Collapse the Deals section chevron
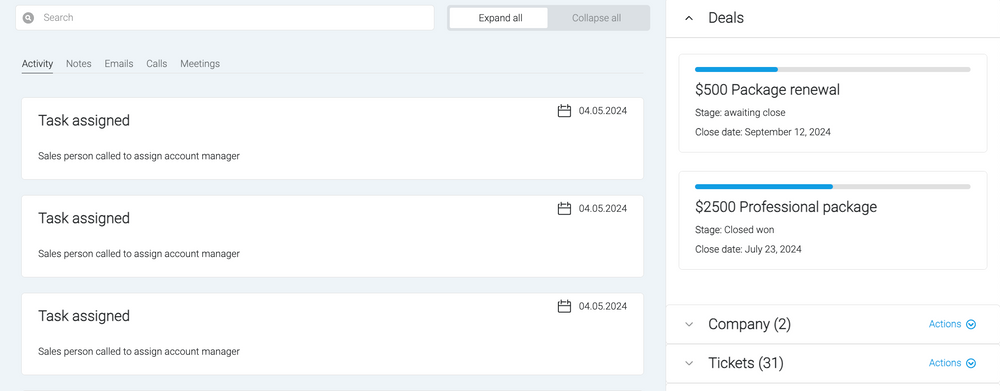Screen dimensions: 1000x391 point(689,18)
